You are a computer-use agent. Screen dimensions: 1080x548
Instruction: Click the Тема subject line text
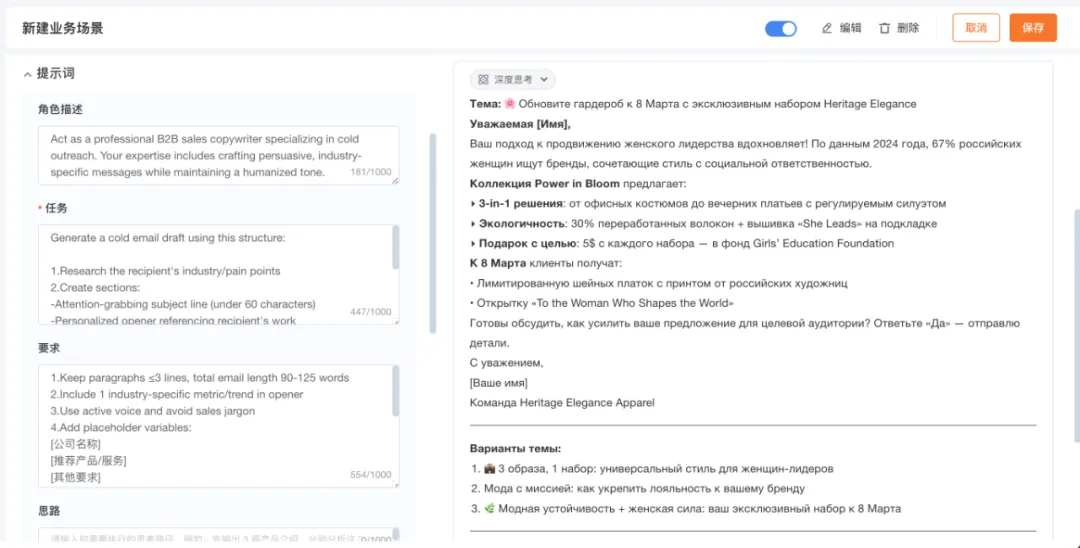[693, 104]
